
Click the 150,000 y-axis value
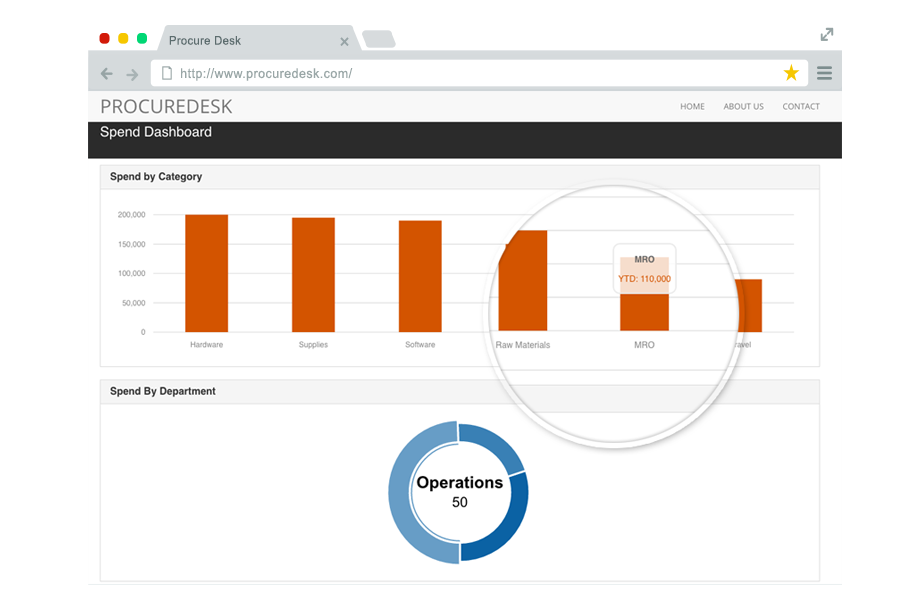[x=132, y=244]
